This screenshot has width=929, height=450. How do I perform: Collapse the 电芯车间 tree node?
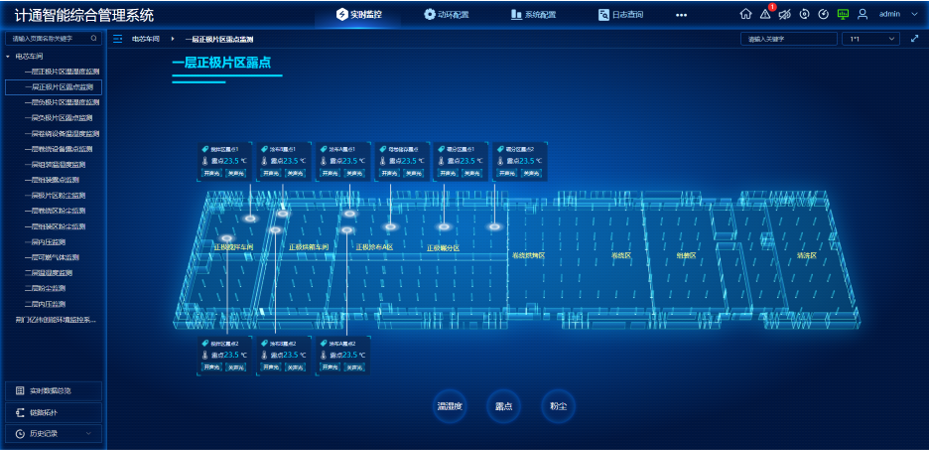(x=8, y=57)
